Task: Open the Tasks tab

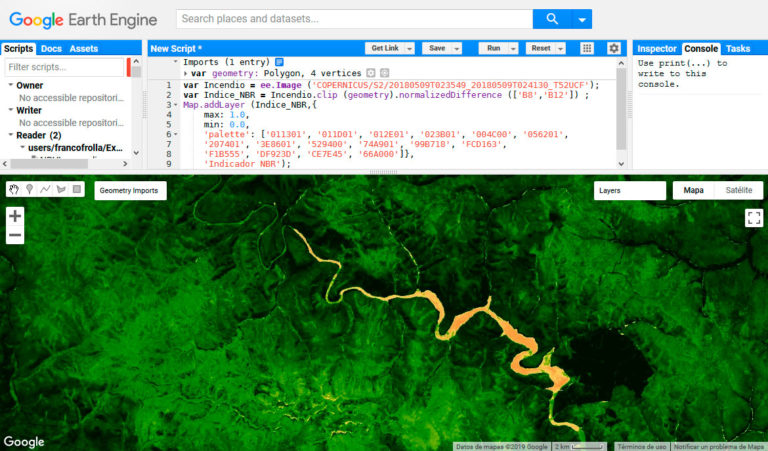Action: 738,48
